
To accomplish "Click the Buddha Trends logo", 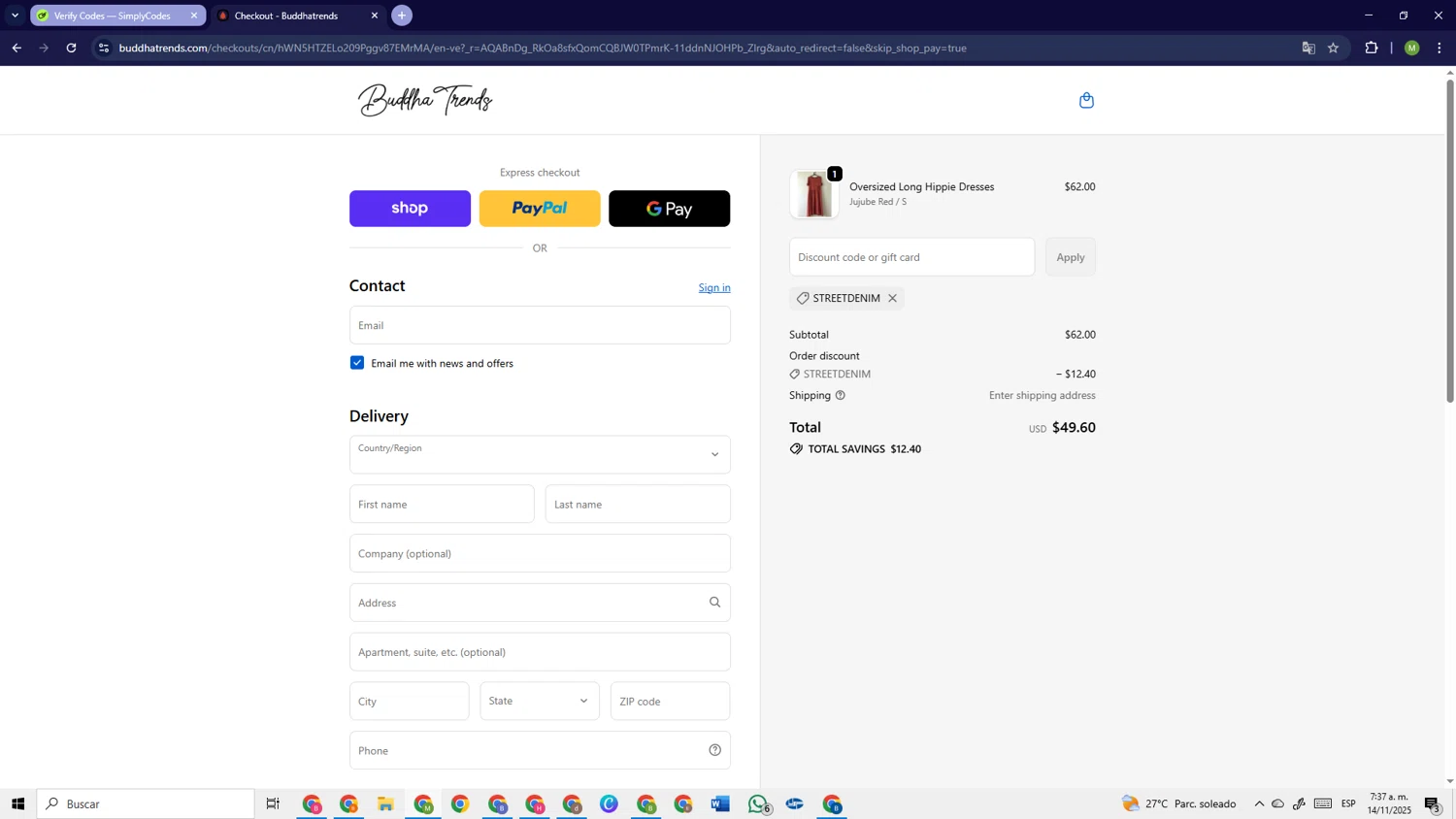I will [x=425, y=100].
